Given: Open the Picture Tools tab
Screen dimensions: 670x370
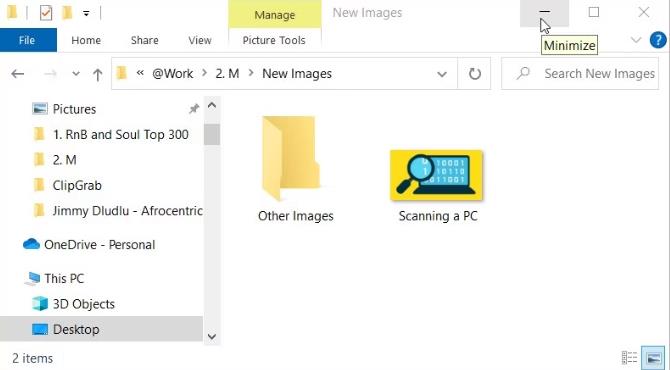Looking at the screenshot, I should (274, 40).
